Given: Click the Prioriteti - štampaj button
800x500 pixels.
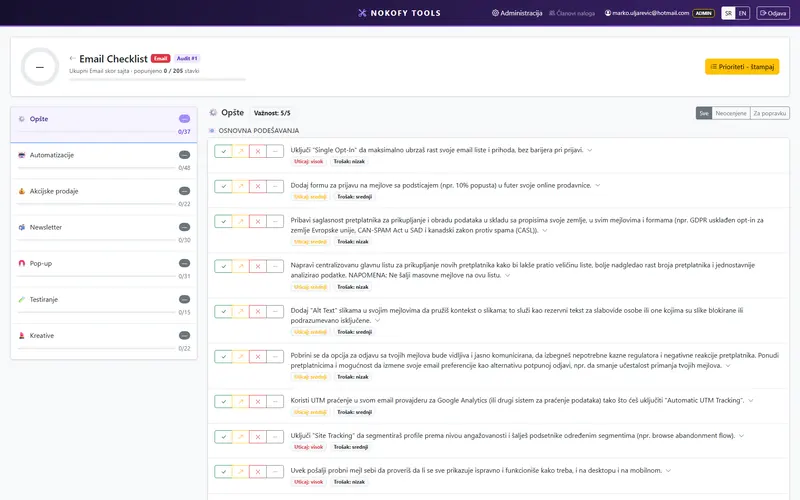Looking at the screenshot, I should coord(742,67).
